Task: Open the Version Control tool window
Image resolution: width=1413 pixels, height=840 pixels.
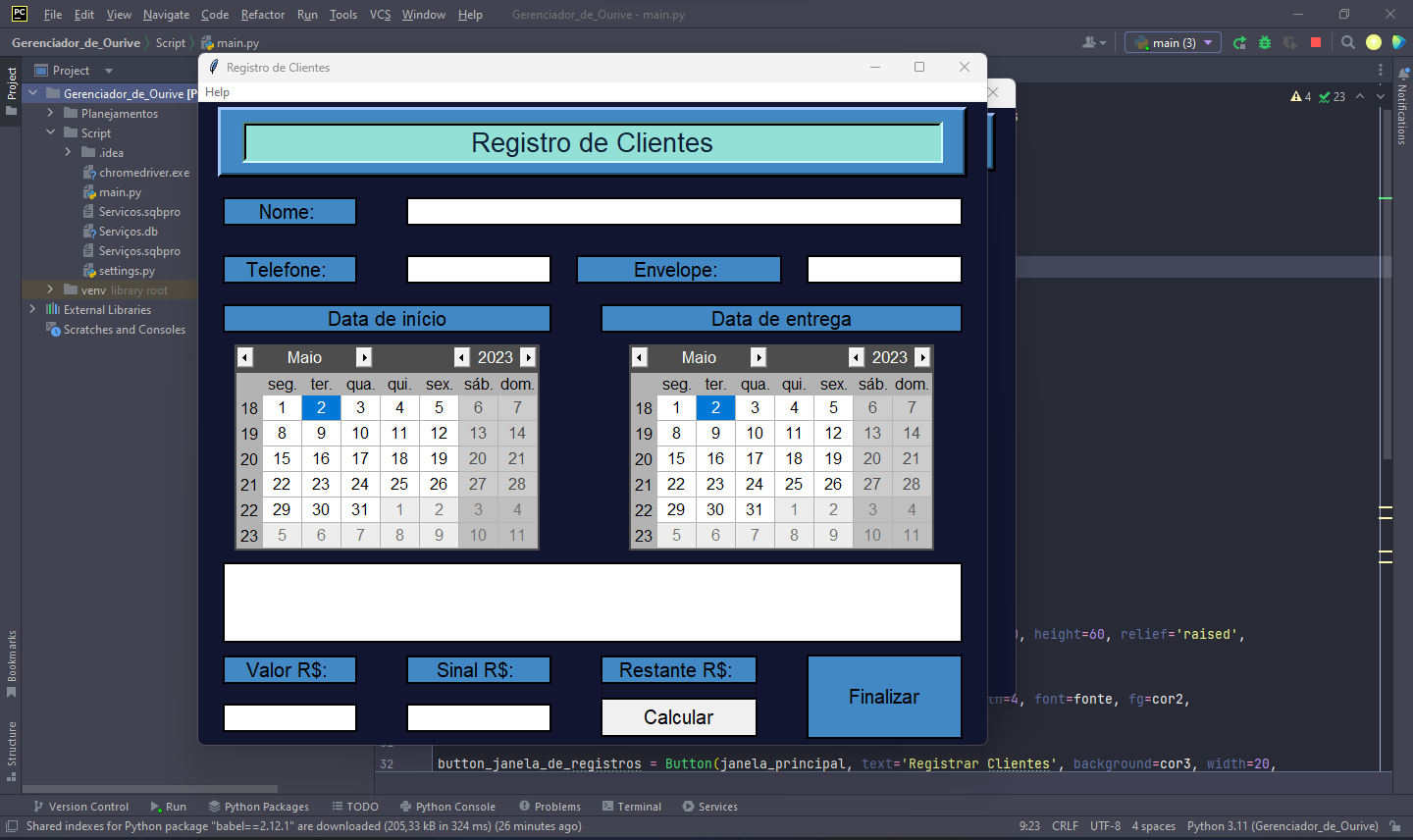Action: click(81, 806)
